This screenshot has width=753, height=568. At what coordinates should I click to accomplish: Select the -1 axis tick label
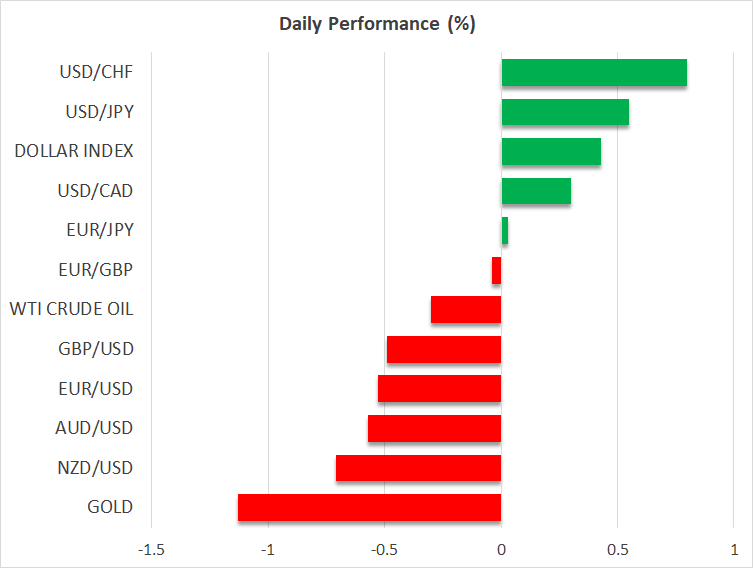click(x=268, y=549)
